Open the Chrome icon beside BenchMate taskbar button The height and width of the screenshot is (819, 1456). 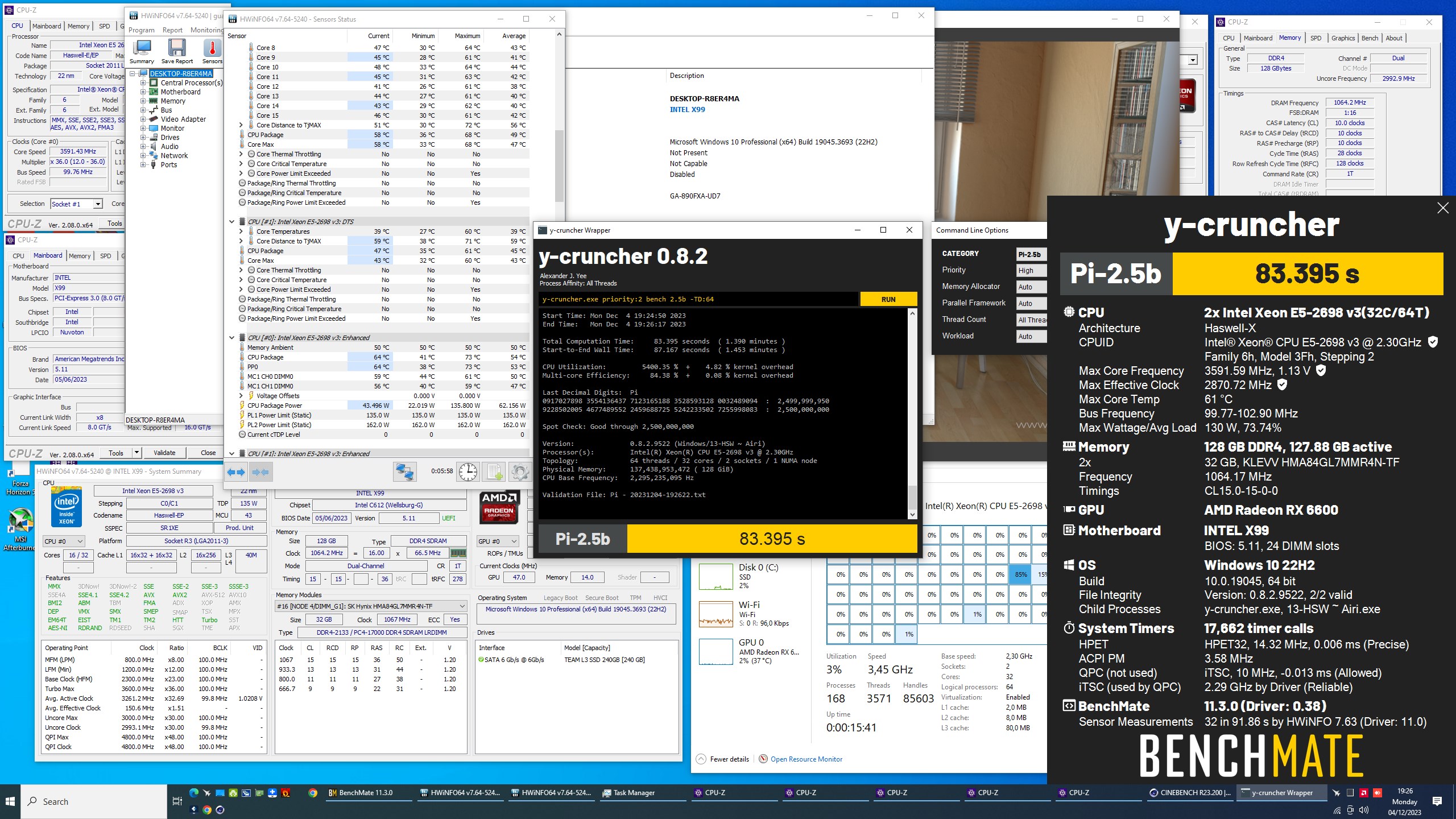(313, 792)
